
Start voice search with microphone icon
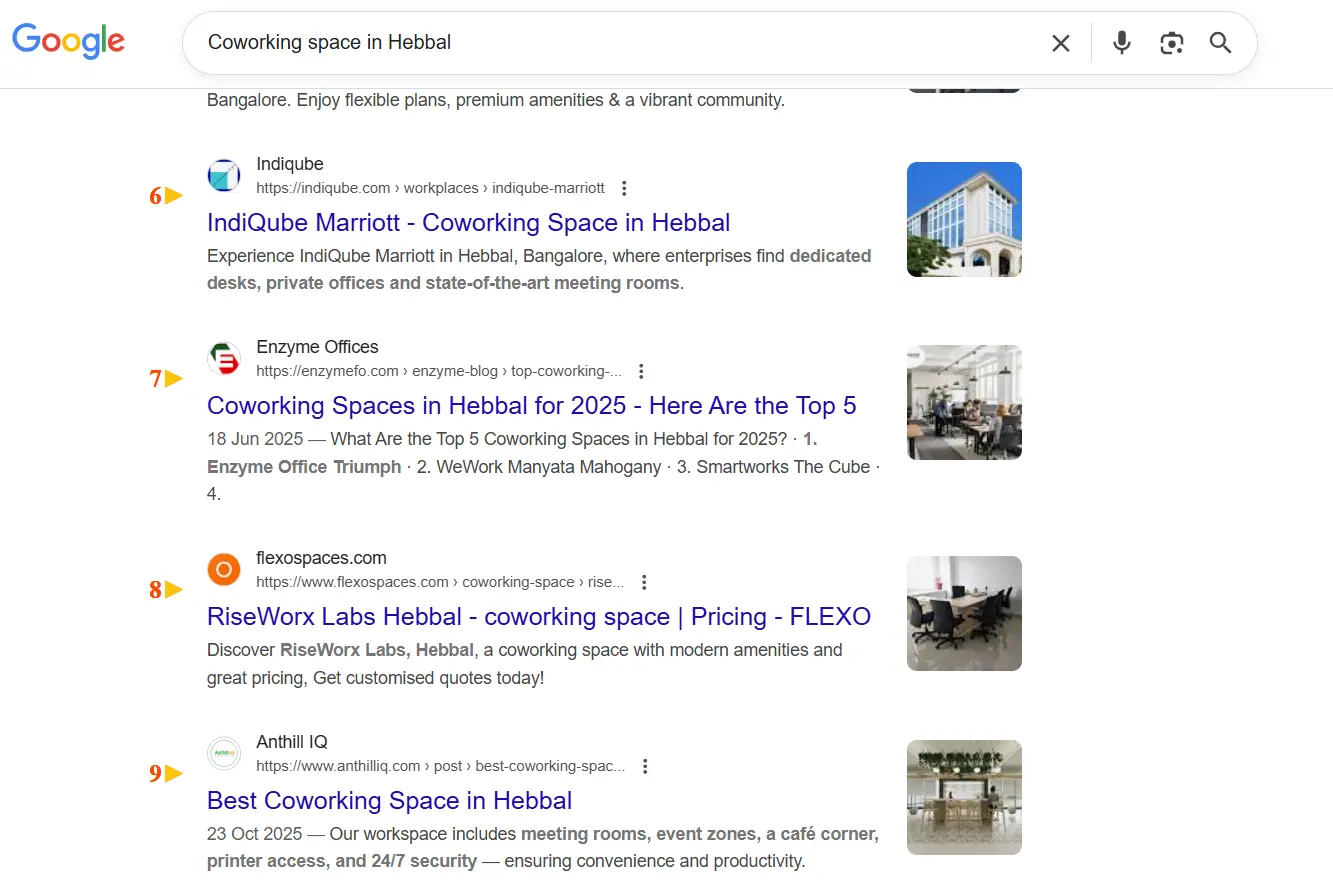pyautogui.click(x=1122, y=43)
